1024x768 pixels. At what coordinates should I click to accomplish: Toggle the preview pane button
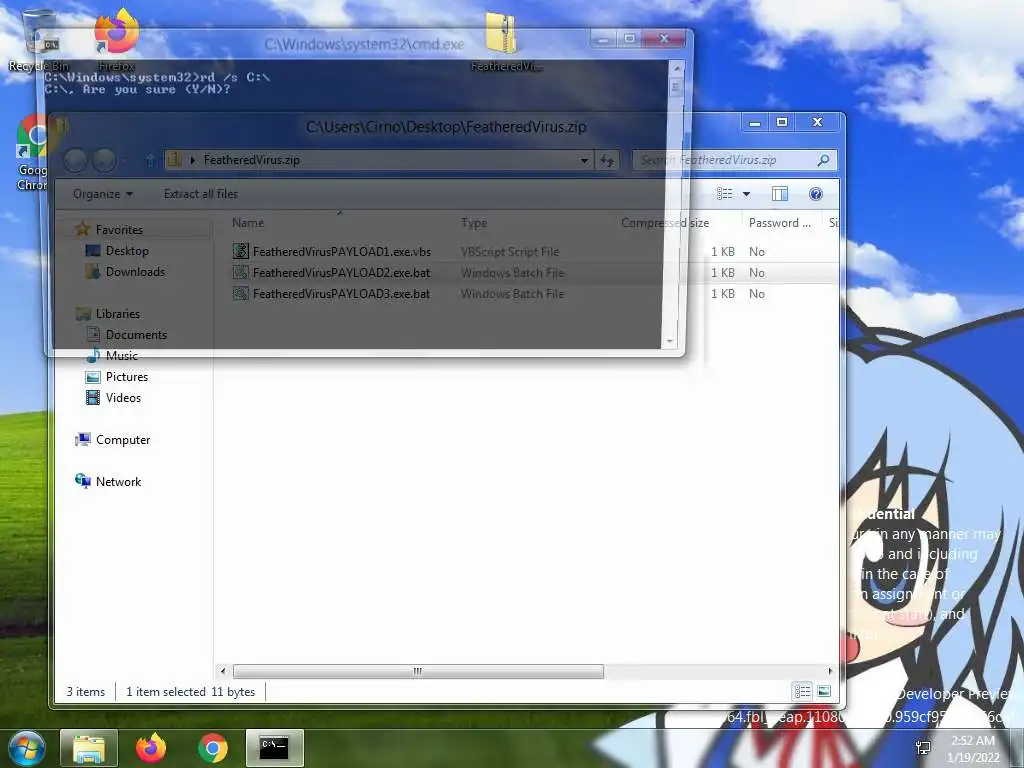pyautogui.click(x=780, y=194)
